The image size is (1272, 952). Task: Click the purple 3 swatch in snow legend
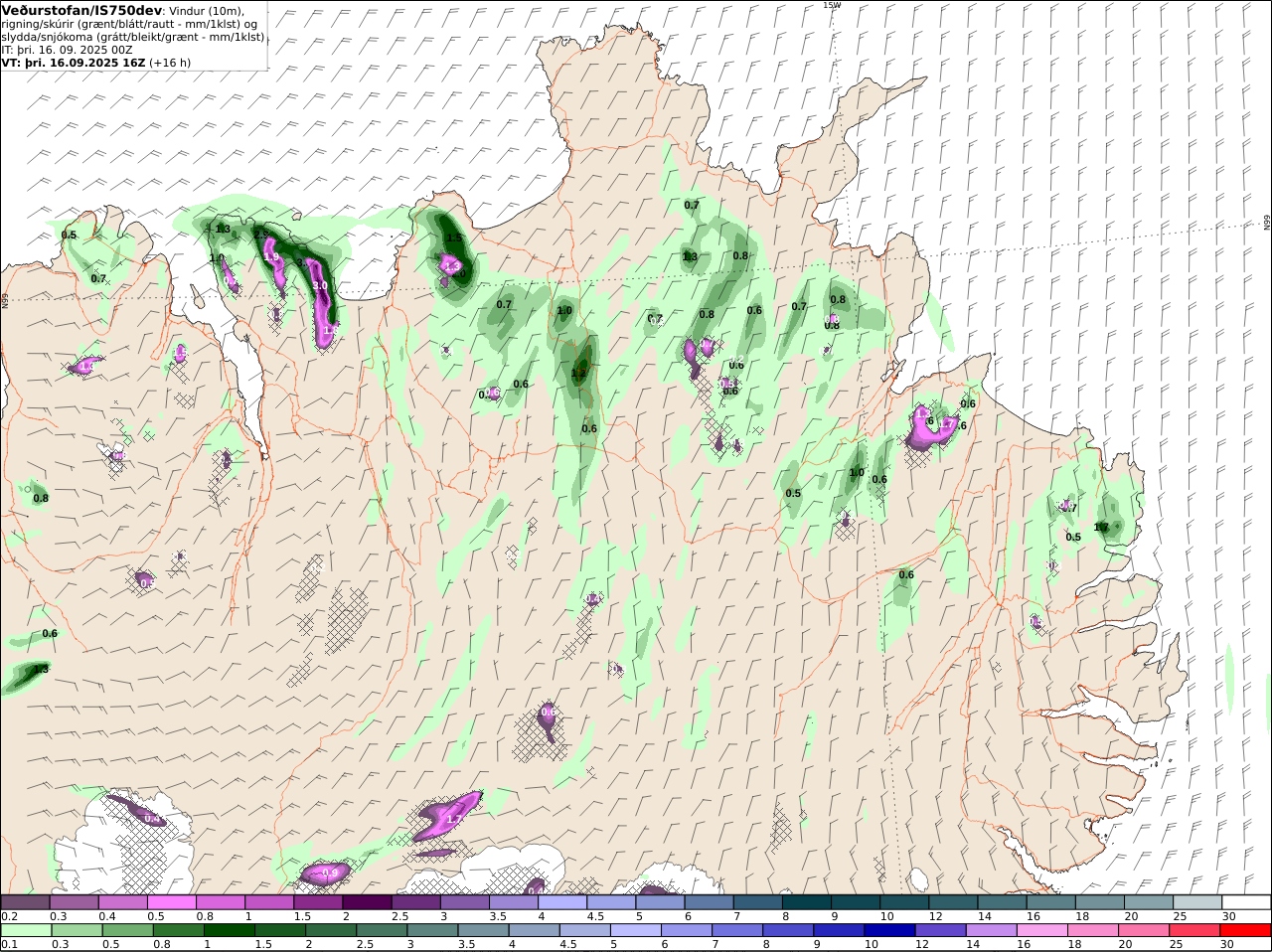coord(464,902)
